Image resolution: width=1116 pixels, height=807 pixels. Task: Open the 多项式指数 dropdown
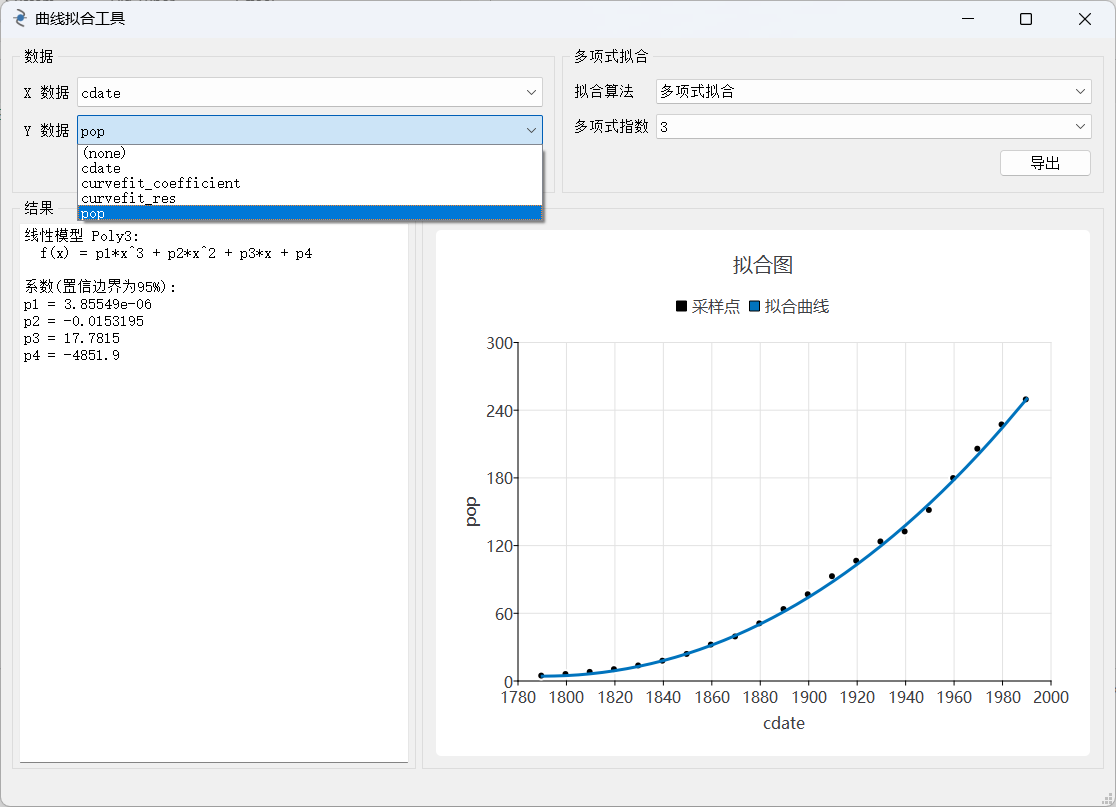click(872, 127)
